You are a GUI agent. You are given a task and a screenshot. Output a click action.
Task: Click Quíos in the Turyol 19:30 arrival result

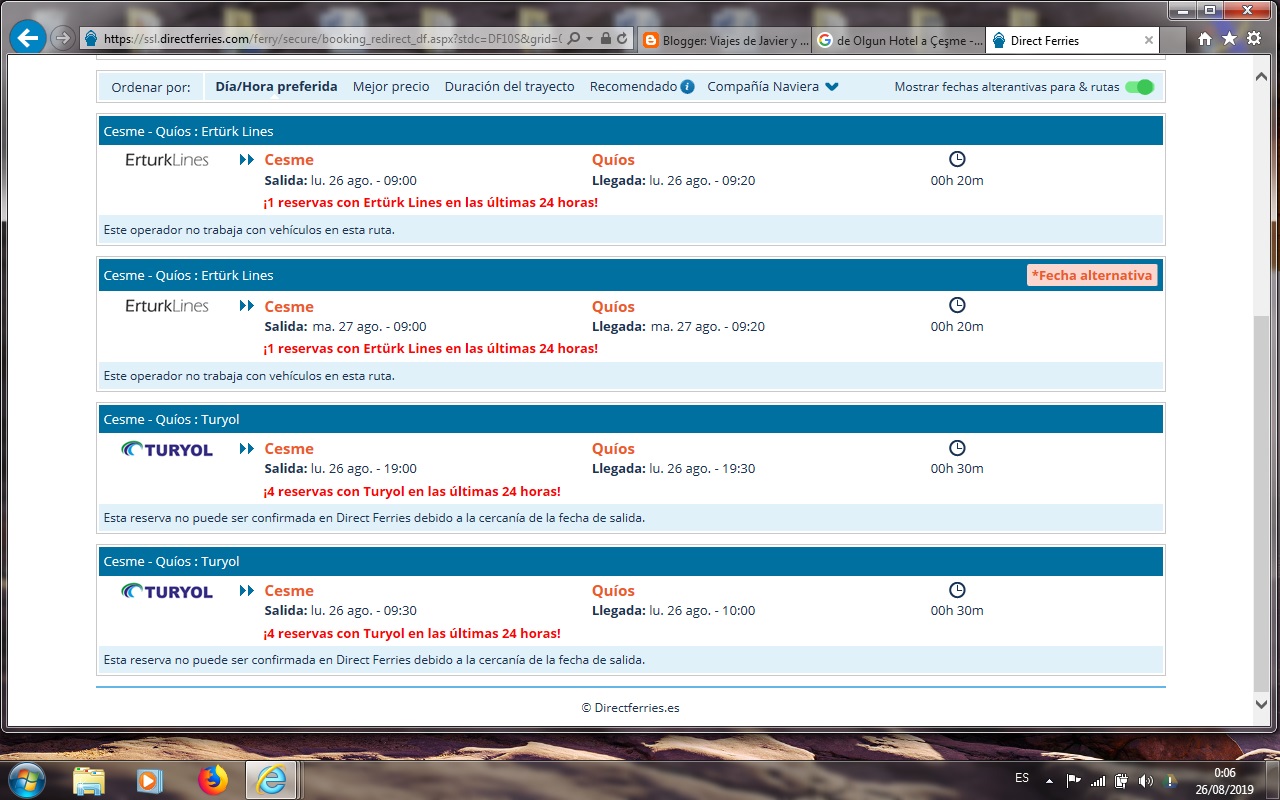(x=613, y=449)
